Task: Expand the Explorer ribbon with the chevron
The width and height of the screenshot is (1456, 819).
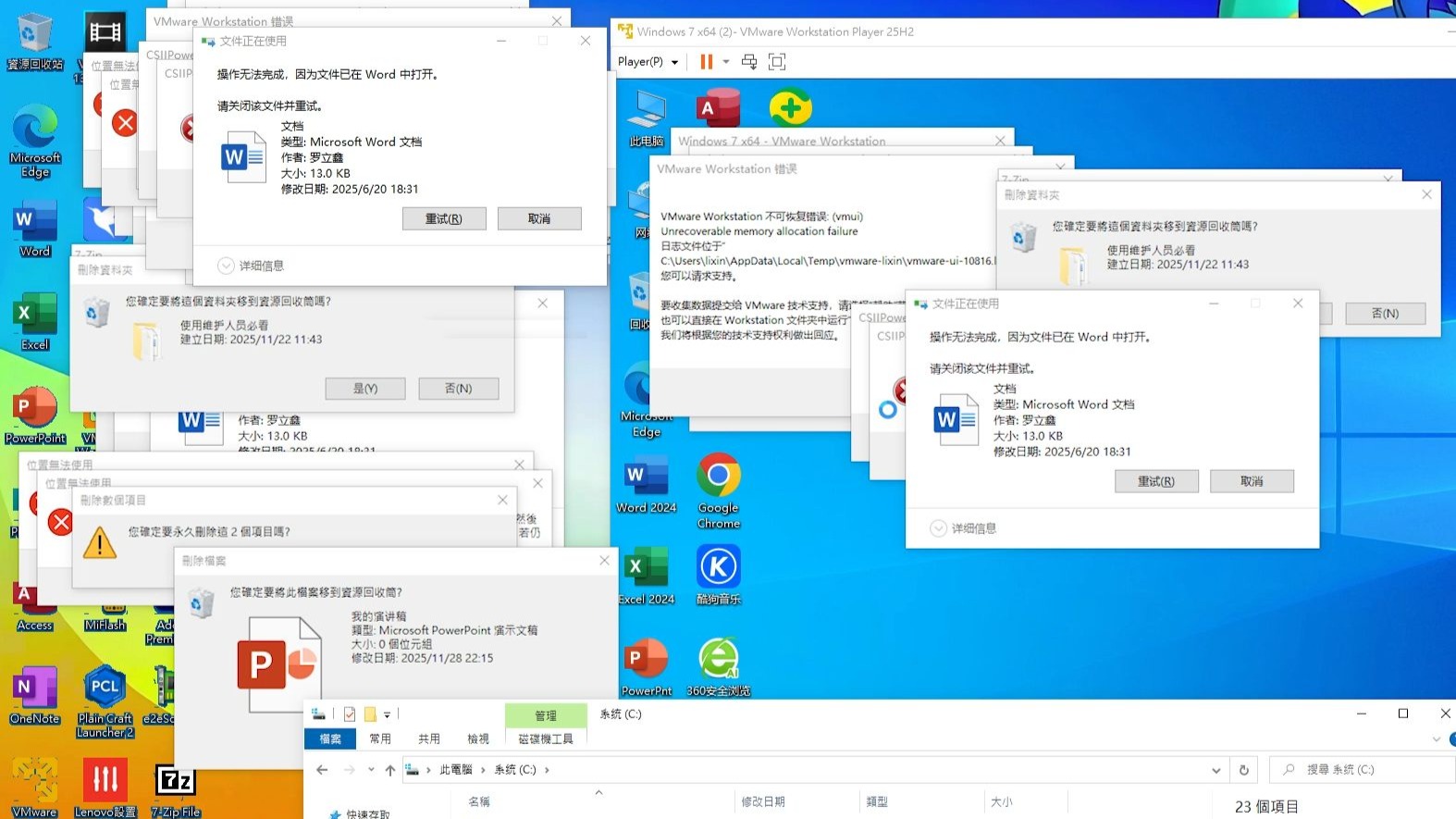Action: [1436, 739]
